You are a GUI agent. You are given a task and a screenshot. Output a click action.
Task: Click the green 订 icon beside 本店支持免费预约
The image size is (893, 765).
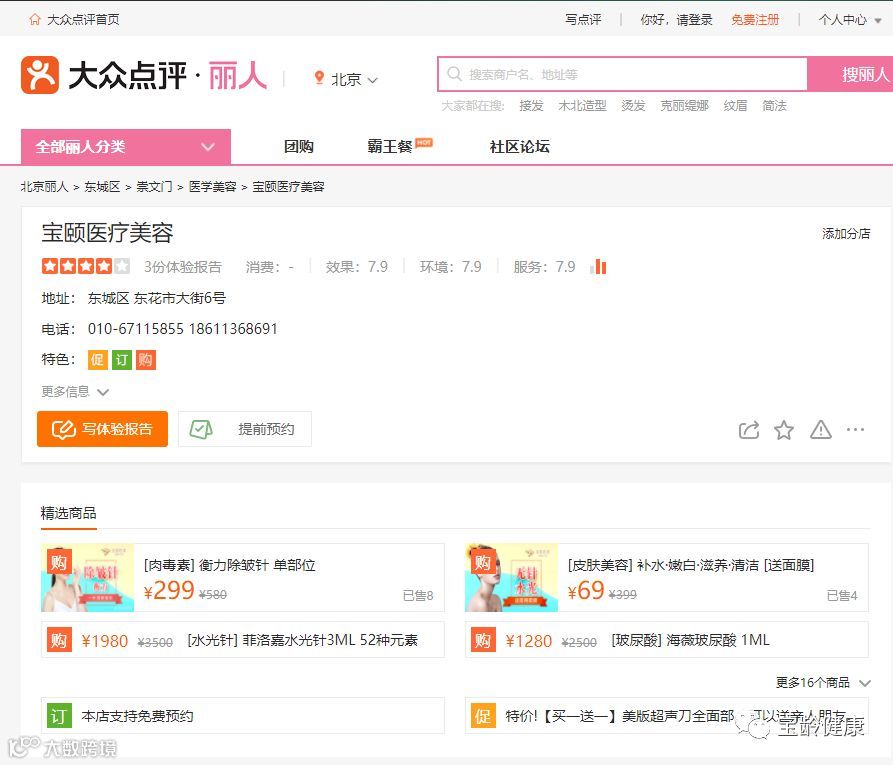[x=59, y=716]
